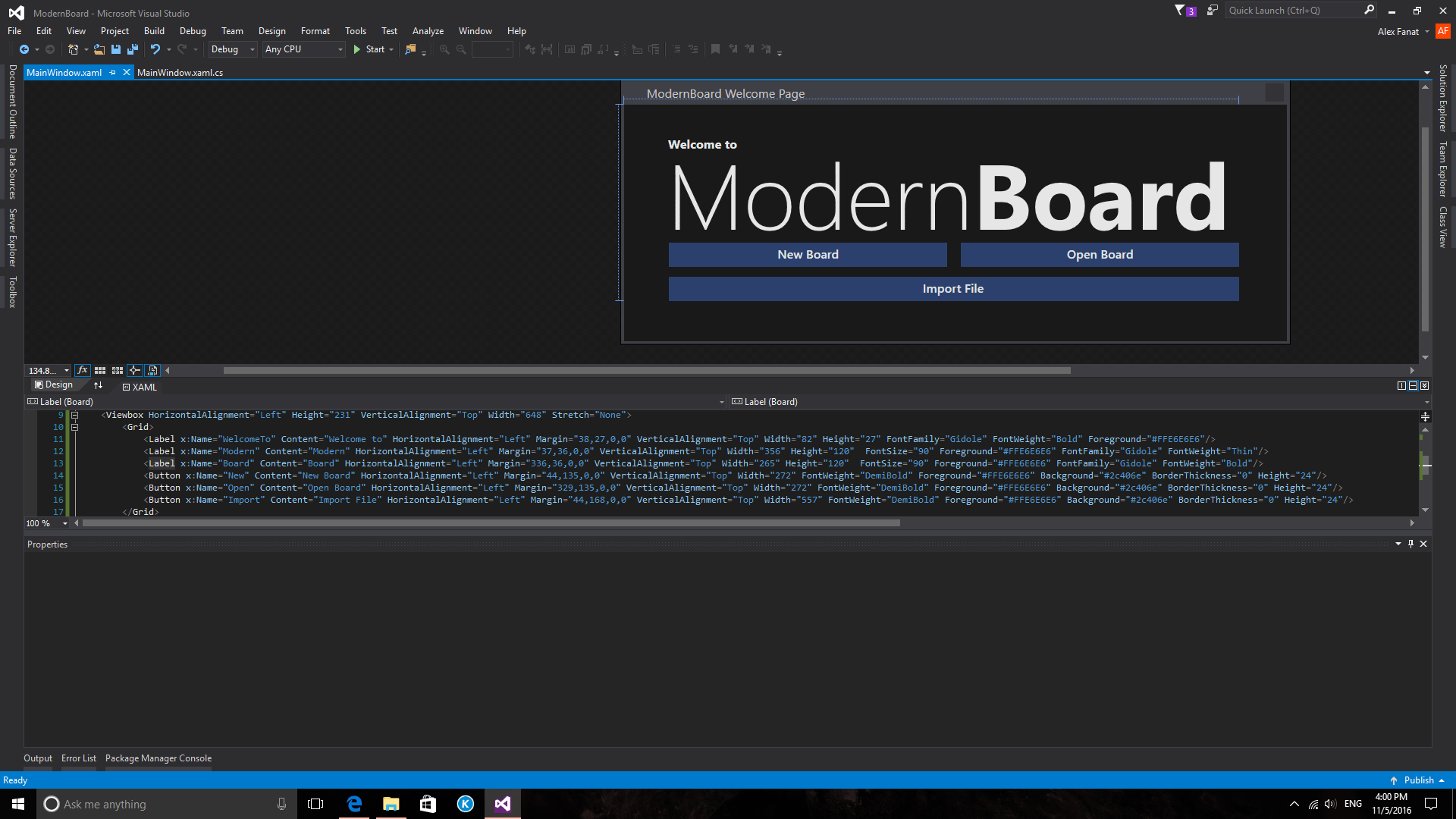Screen dimensions: 1456x819
Task: Click the Save All toolbar icon
Action: (x=133, y=49)
